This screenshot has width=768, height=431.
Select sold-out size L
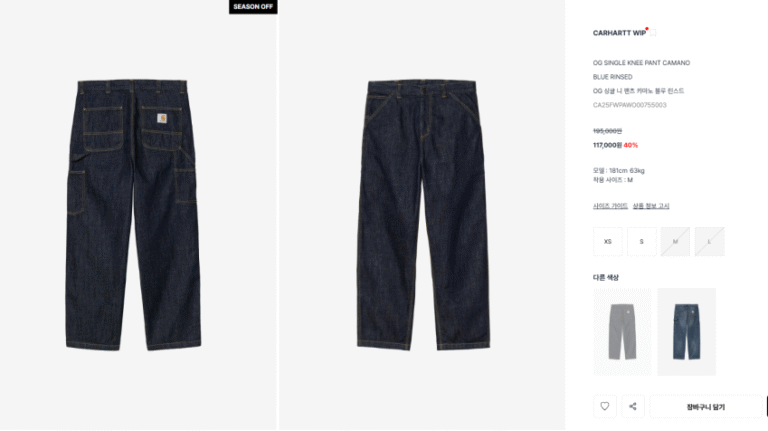point(709,241)
